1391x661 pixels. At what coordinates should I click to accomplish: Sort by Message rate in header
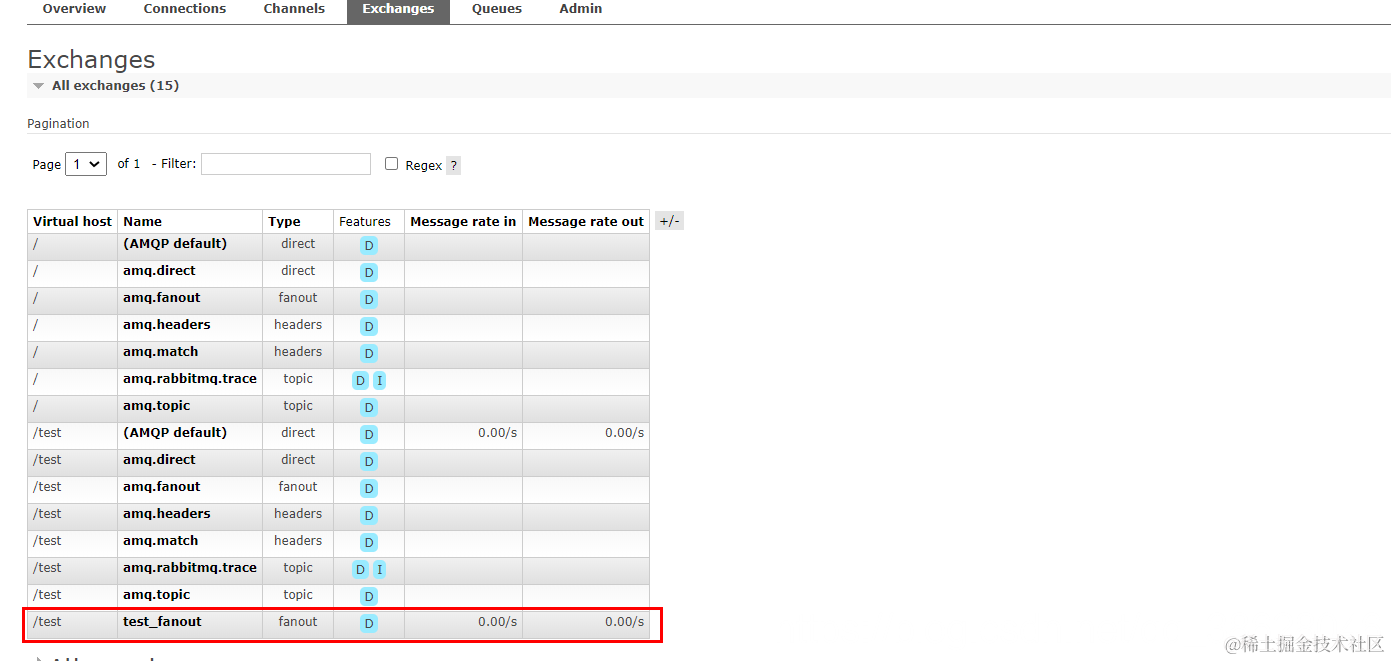(x=463, y=222)
